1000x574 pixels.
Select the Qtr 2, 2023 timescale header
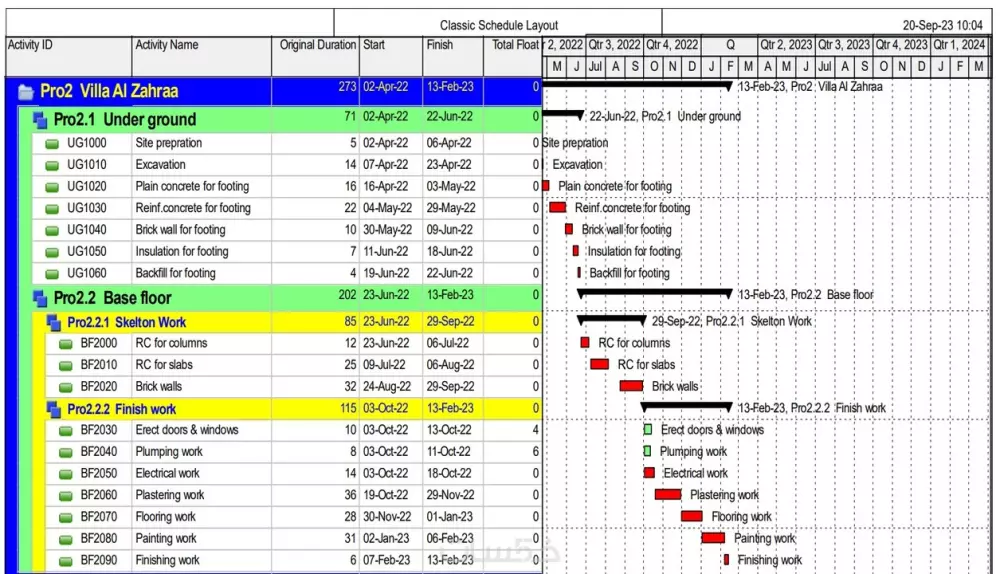786,45
